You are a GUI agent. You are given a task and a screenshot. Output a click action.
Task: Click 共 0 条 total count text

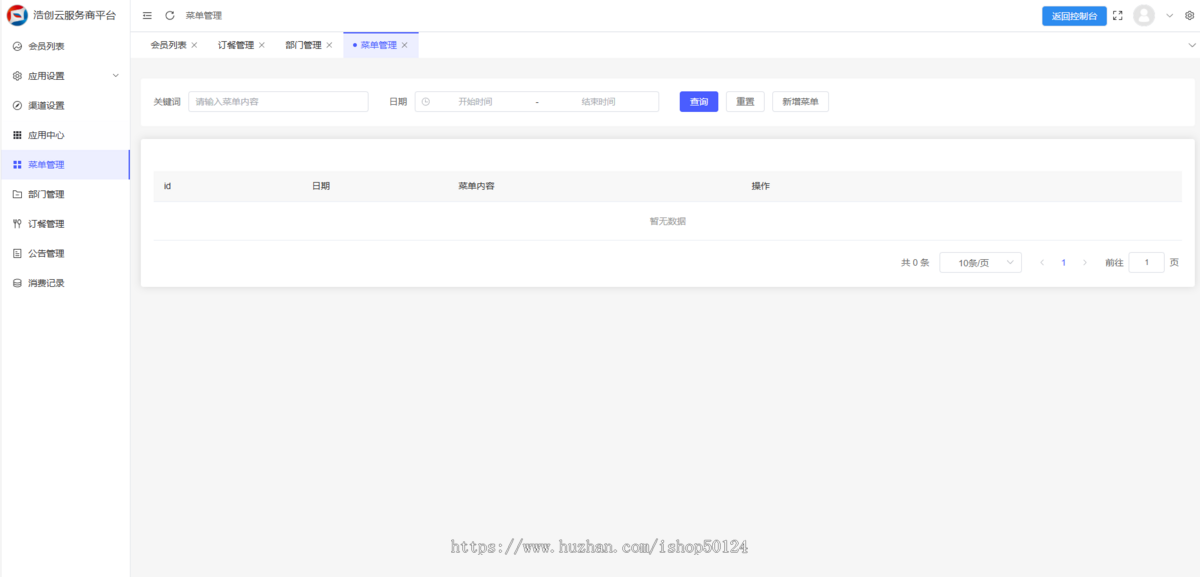[x=915, y=262]
